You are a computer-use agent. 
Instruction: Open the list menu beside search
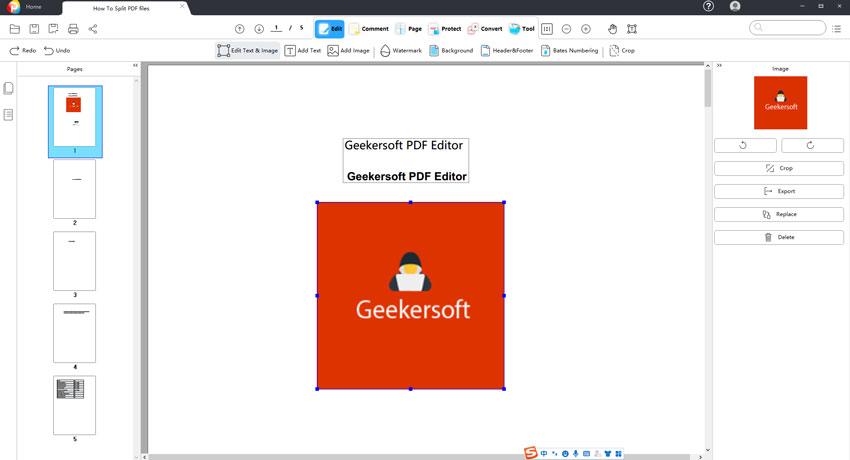836,29
